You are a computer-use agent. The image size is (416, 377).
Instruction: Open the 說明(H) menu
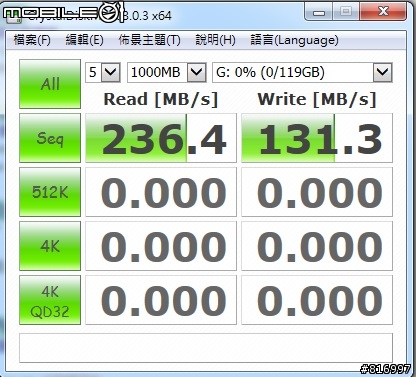215,40
